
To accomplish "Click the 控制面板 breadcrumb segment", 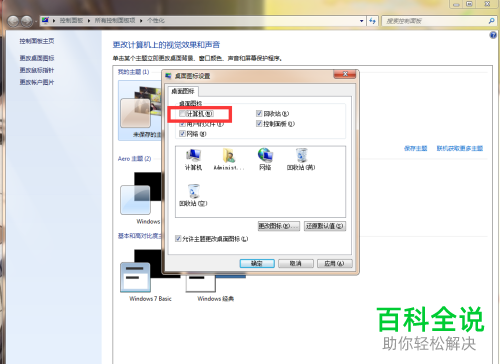I will [71, 21].
